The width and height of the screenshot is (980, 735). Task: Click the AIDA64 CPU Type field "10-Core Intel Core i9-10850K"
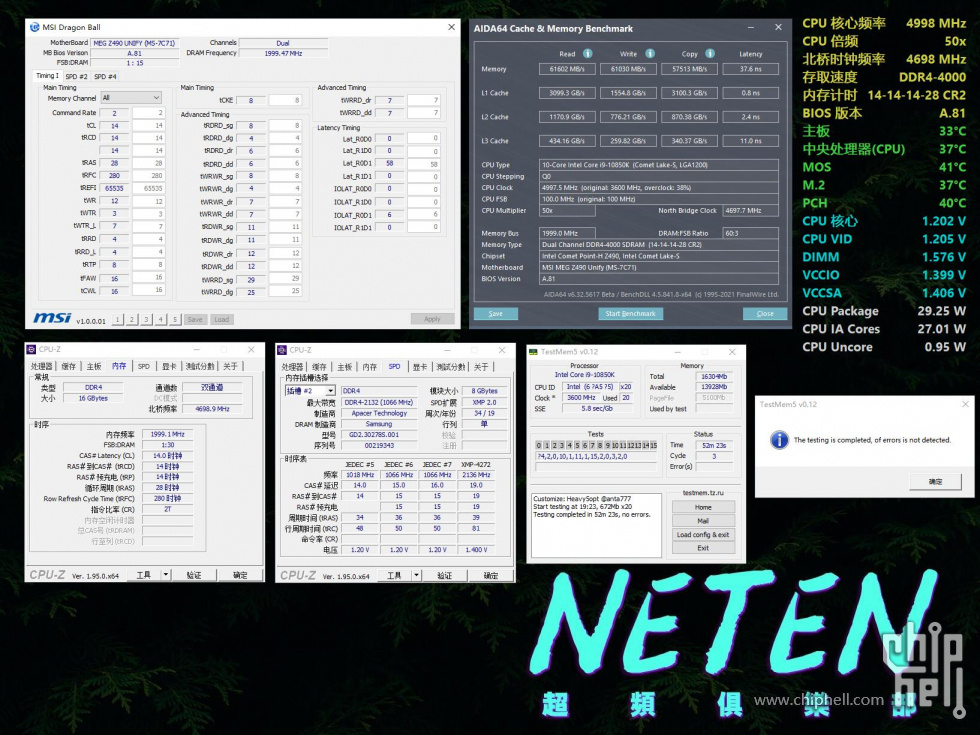tap(659, 165)
